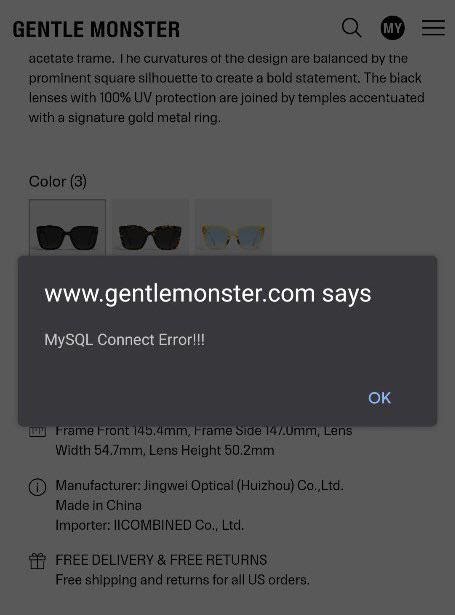Click OK in the MySQL error dialog
The width and height of the screenshot is (455, 615).
[x=379, y=398]
